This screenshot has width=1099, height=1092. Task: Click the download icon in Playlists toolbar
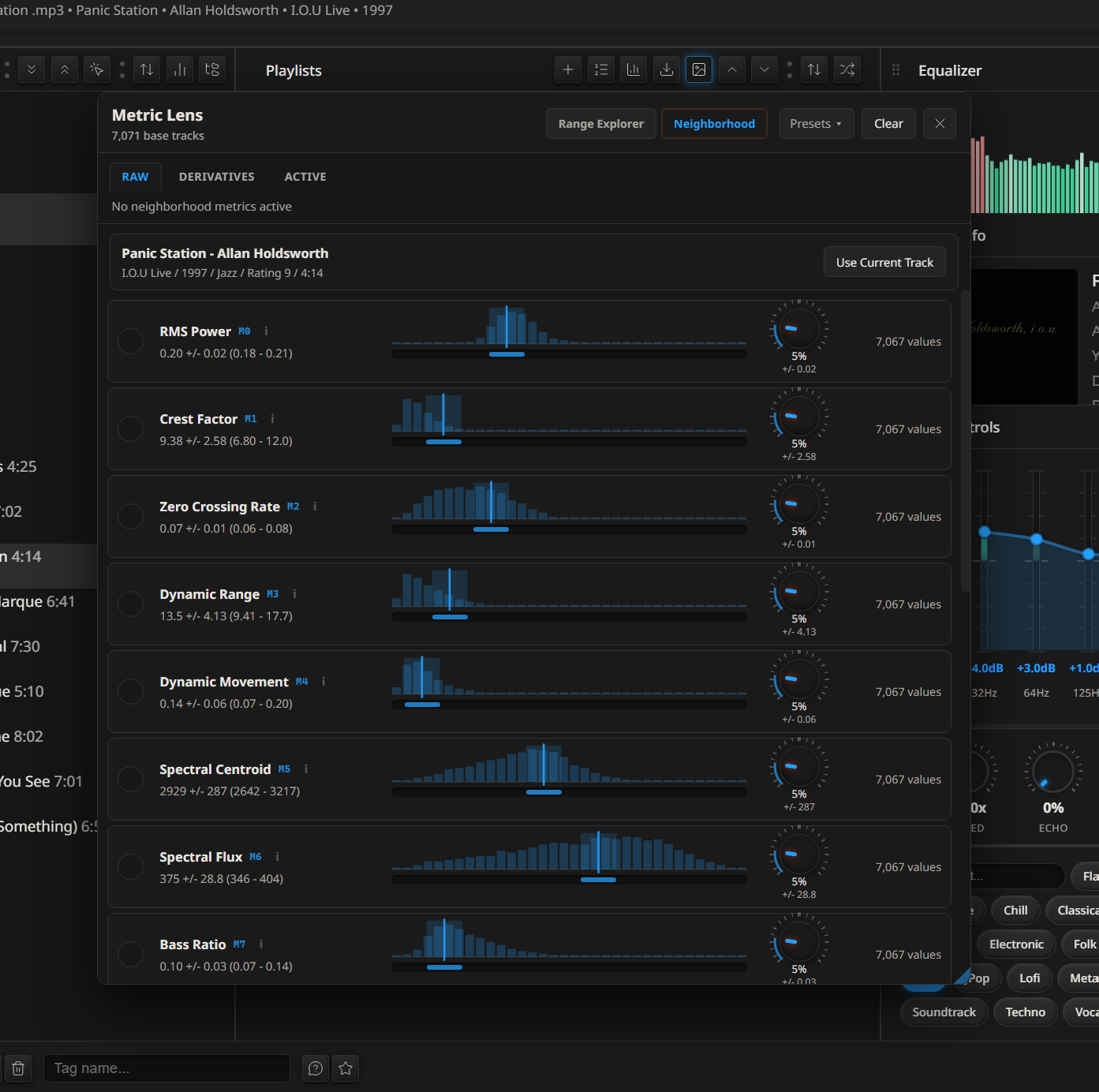pos(667,69)
